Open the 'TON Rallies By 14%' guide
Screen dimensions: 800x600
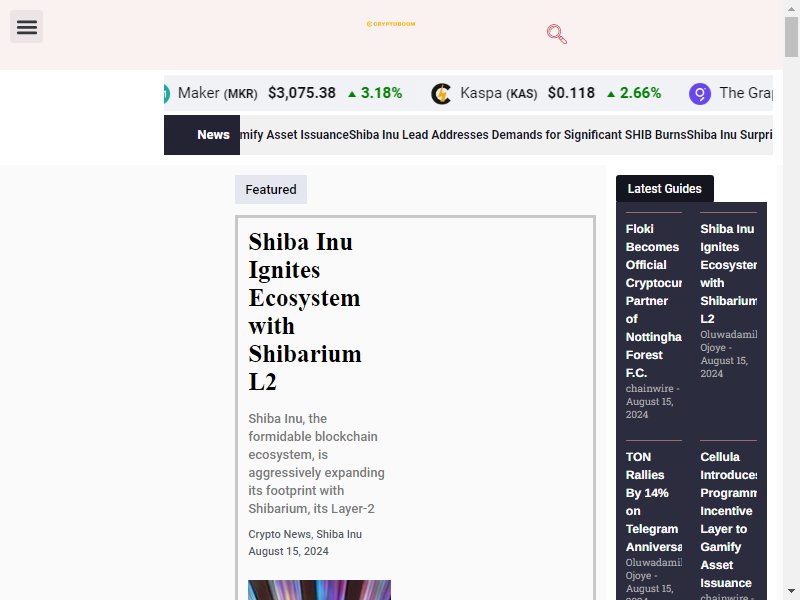pyautogui.click(x=654, y=502)
